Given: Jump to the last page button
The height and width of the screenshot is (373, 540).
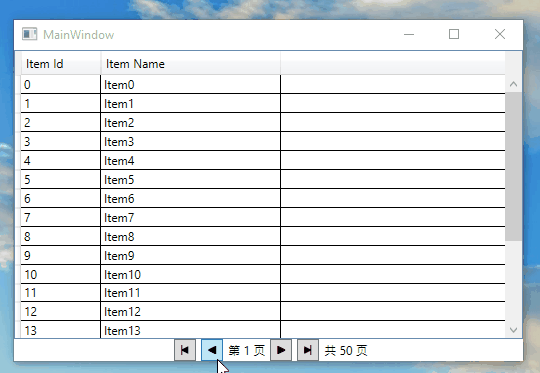Looking at the screenshot, I should tap(308, 350).
